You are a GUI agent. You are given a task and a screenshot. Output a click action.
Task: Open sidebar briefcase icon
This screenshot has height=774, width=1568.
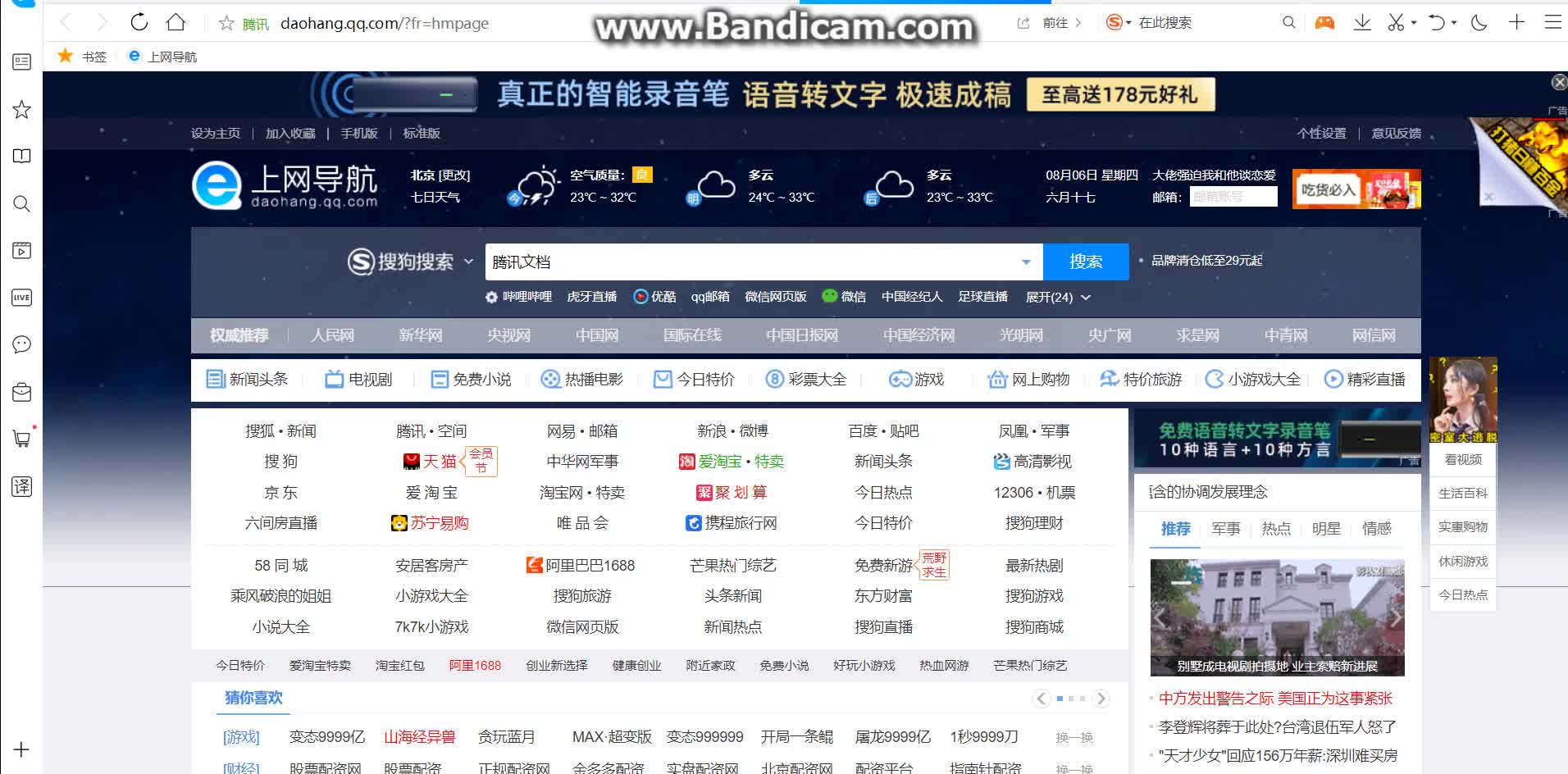[22, 392]
